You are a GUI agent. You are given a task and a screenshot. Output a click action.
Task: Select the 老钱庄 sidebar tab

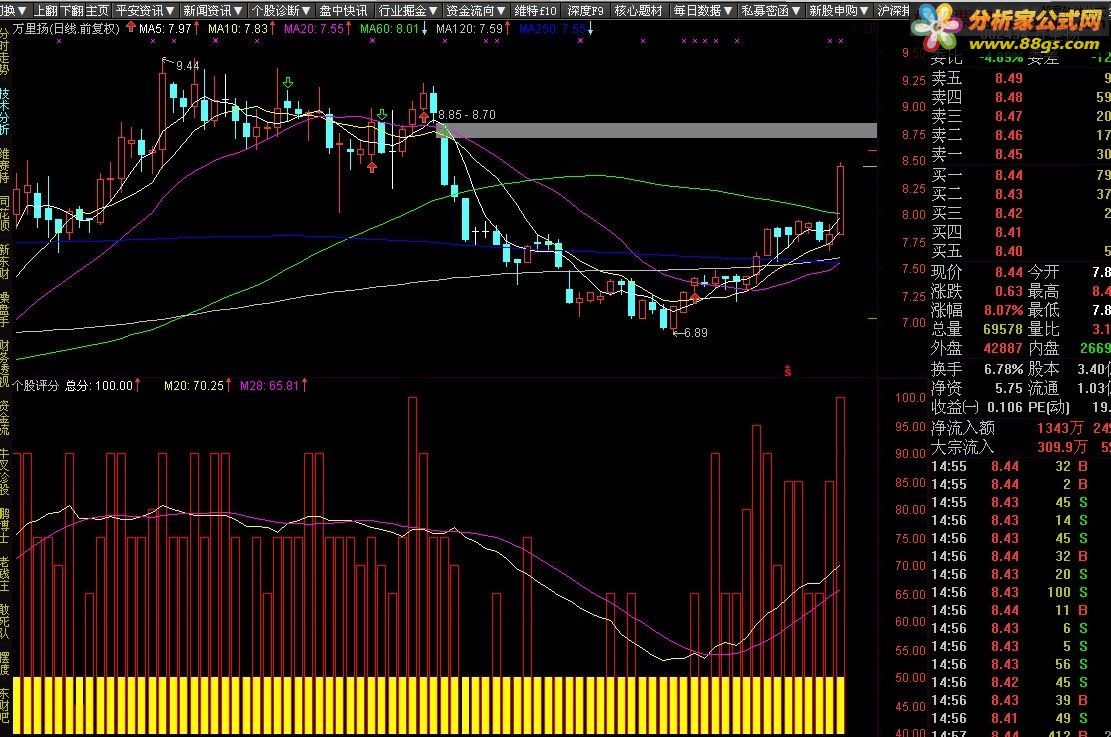coord(5,574)
